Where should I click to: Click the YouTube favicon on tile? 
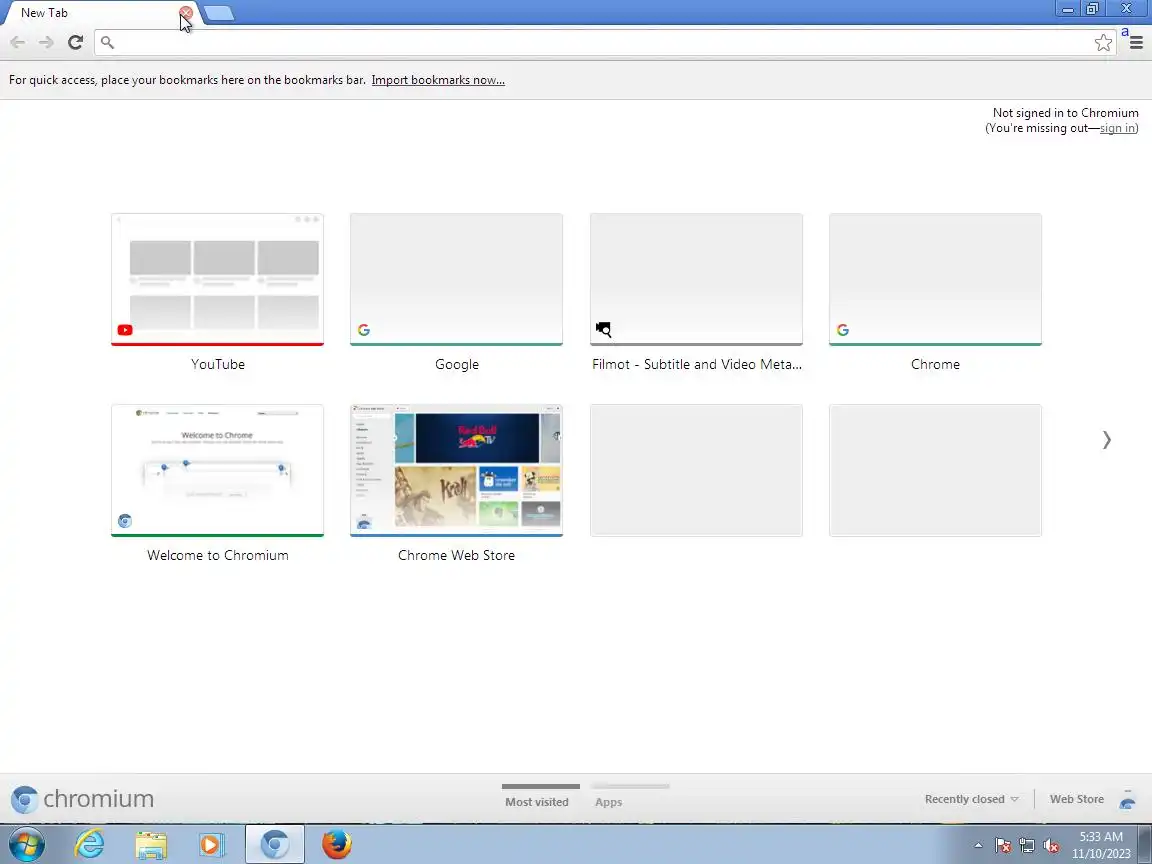pos(125,330)
